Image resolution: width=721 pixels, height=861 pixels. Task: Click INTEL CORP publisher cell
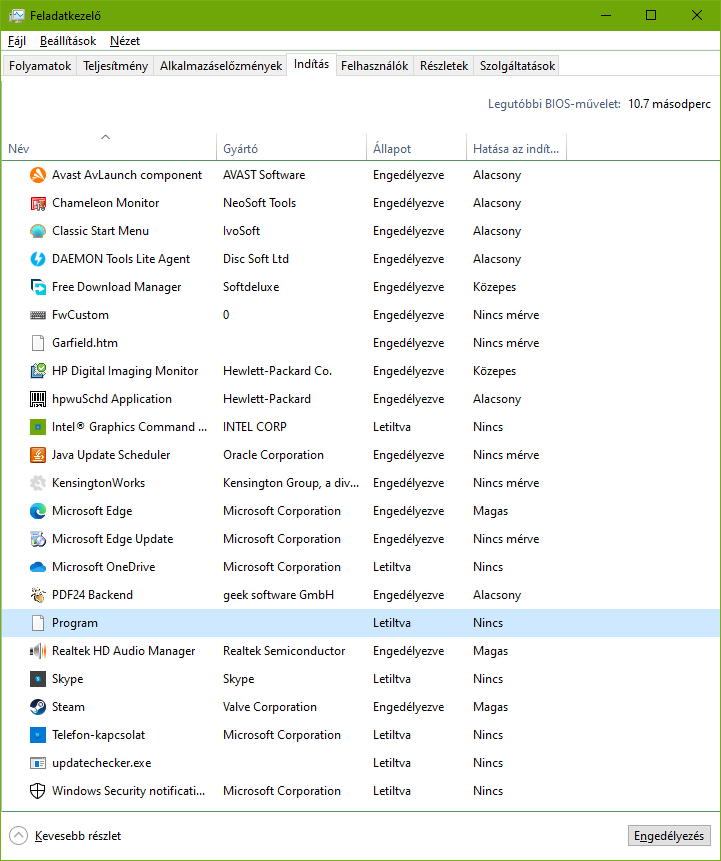pos(255,427)
